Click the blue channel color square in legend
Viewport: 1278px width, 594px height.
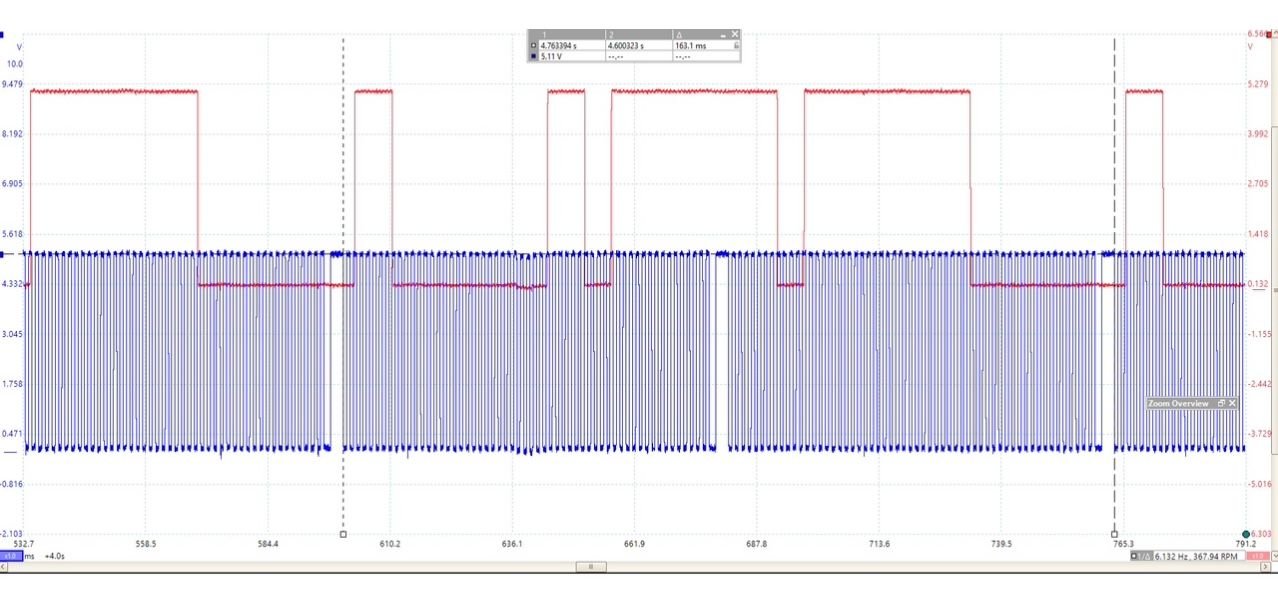click(x=533, y=56)
